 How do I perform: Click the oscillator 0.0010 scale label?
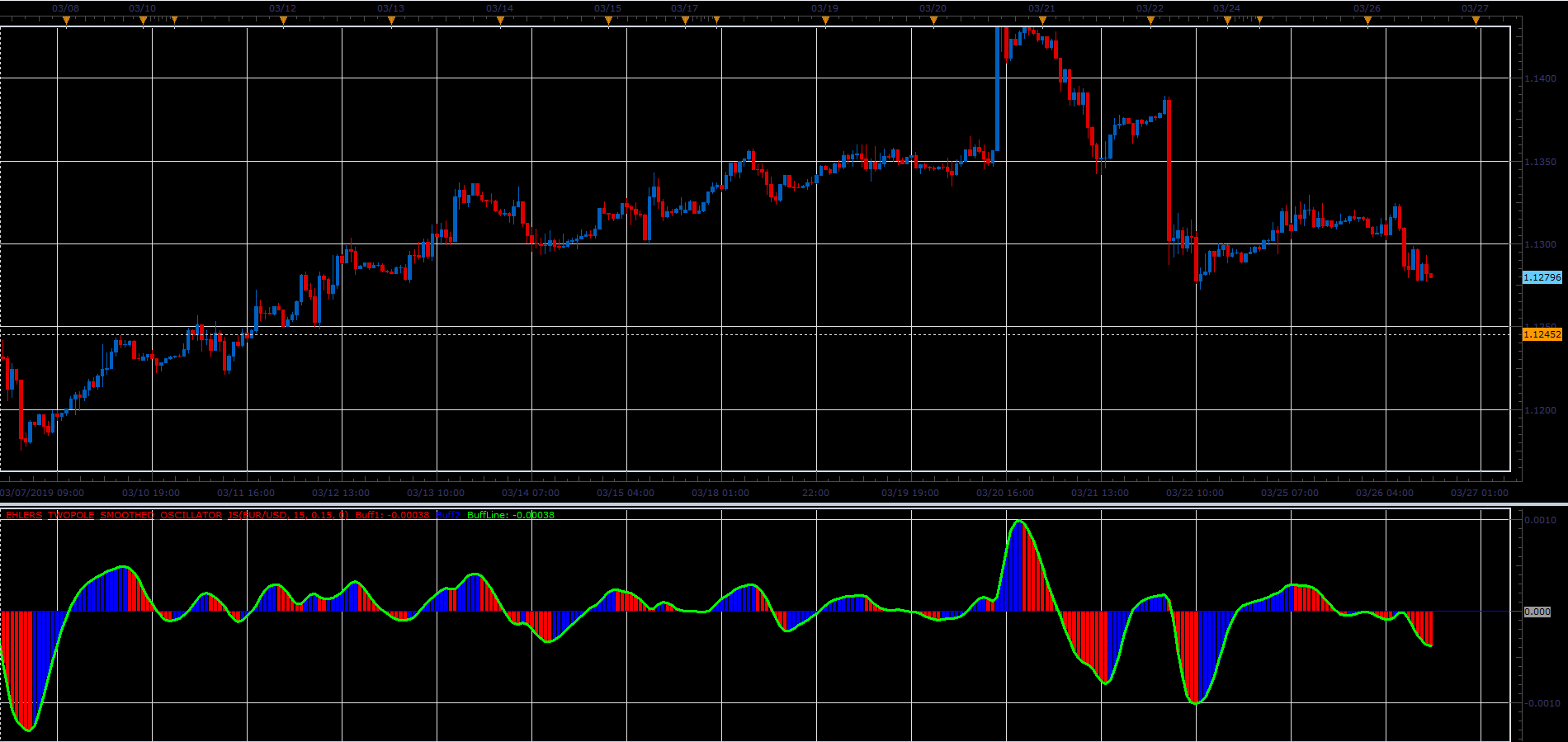coord(1541,520)
